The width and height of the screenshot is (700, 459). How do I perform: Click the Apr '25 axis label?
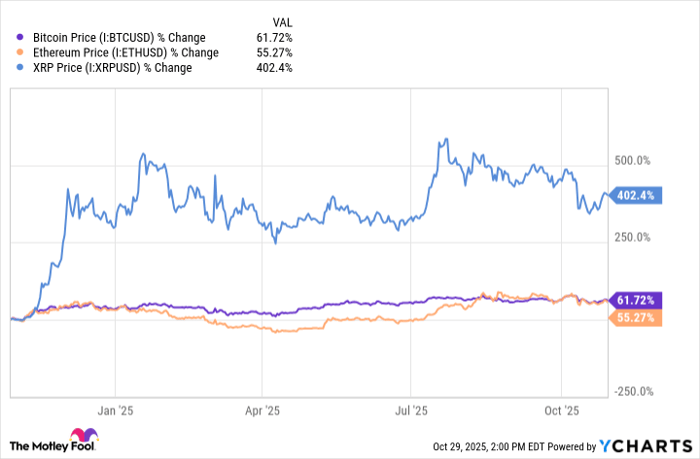(263, 409)
